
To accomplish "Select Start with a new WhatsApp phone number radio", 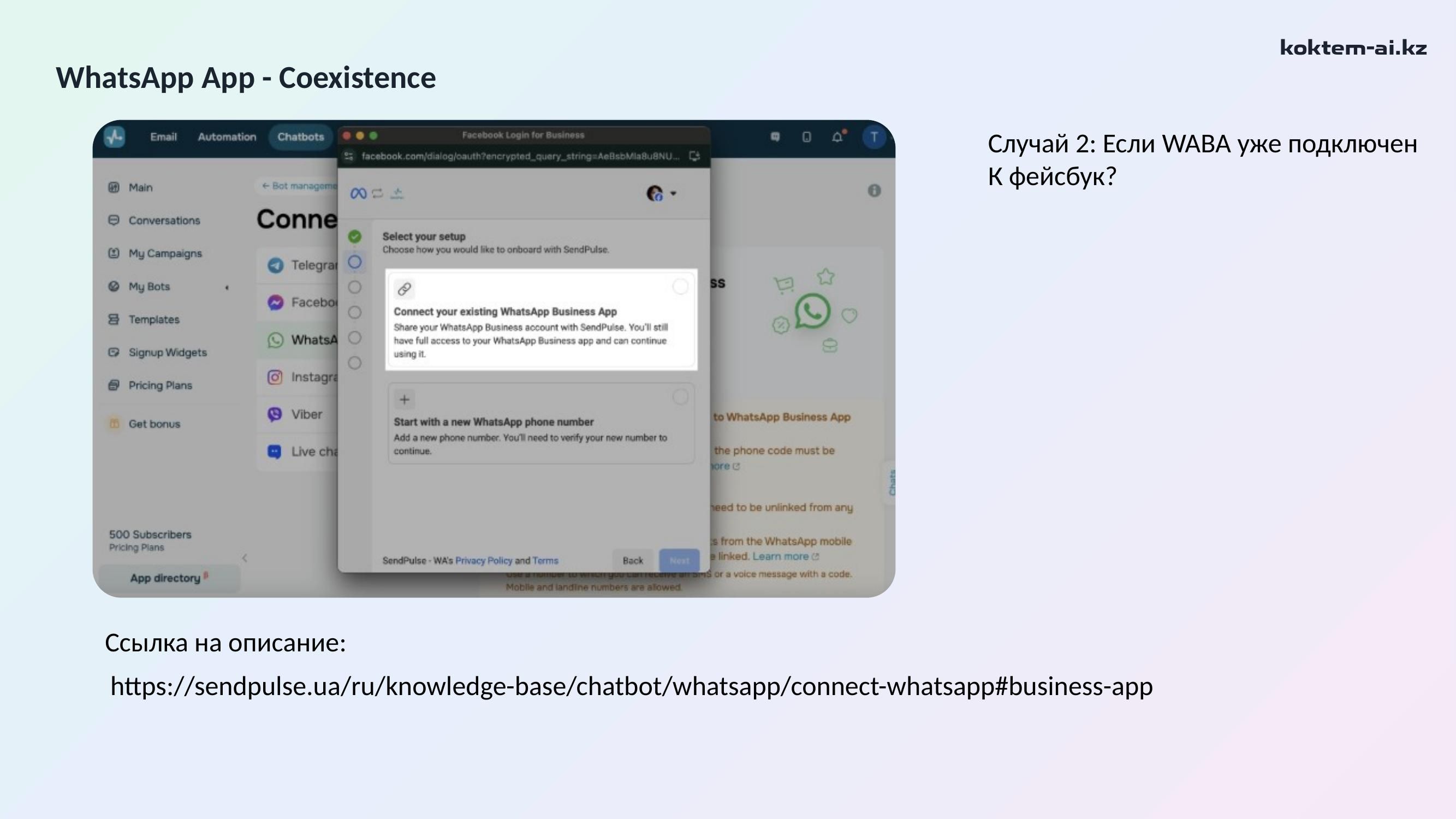I will (680, 397).
